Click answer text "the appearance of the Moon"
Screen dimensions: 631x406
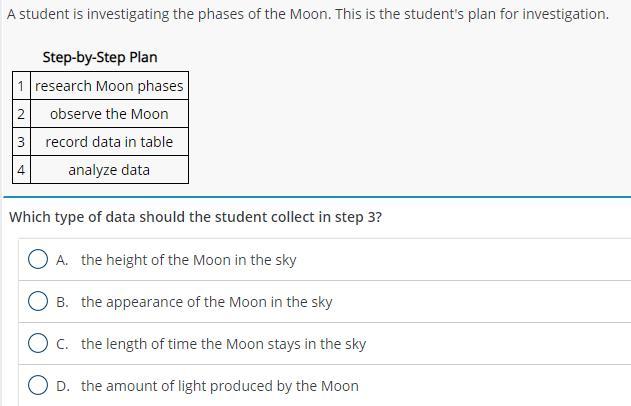click(x=206, y=302)
